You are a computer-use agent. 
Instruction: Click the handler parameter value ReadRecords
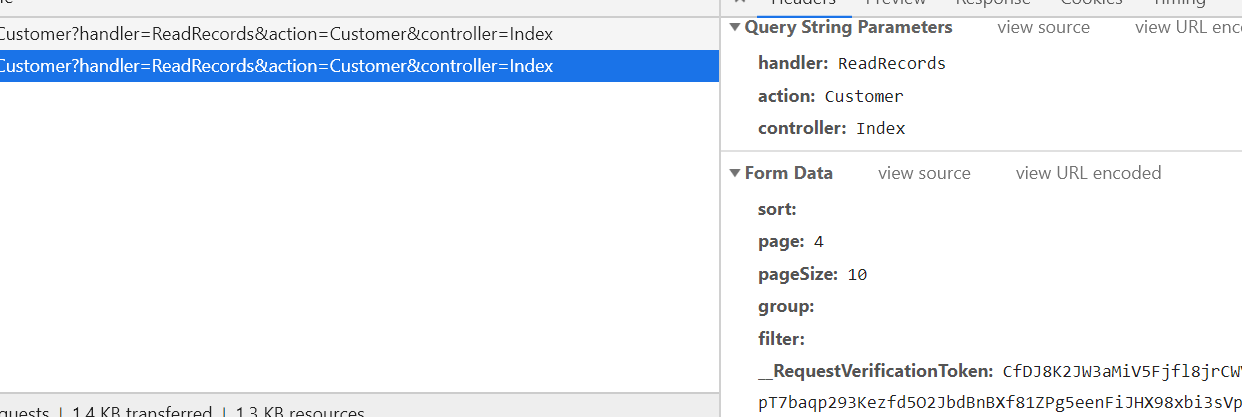point(891,64)
